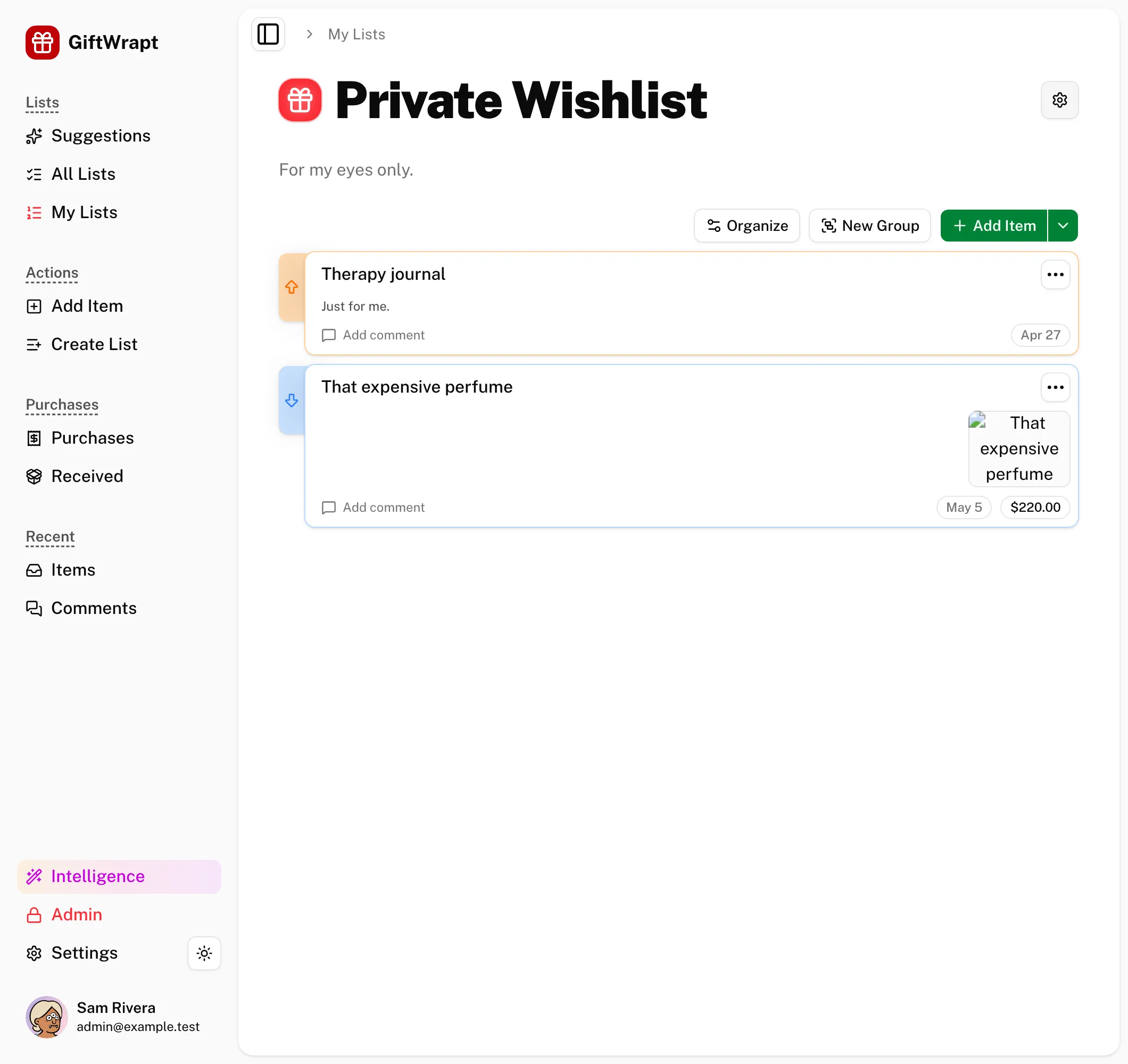Open perfume item more options menu
This screenshot has width=1128, height=1064.
click(x=1056, y=388)
